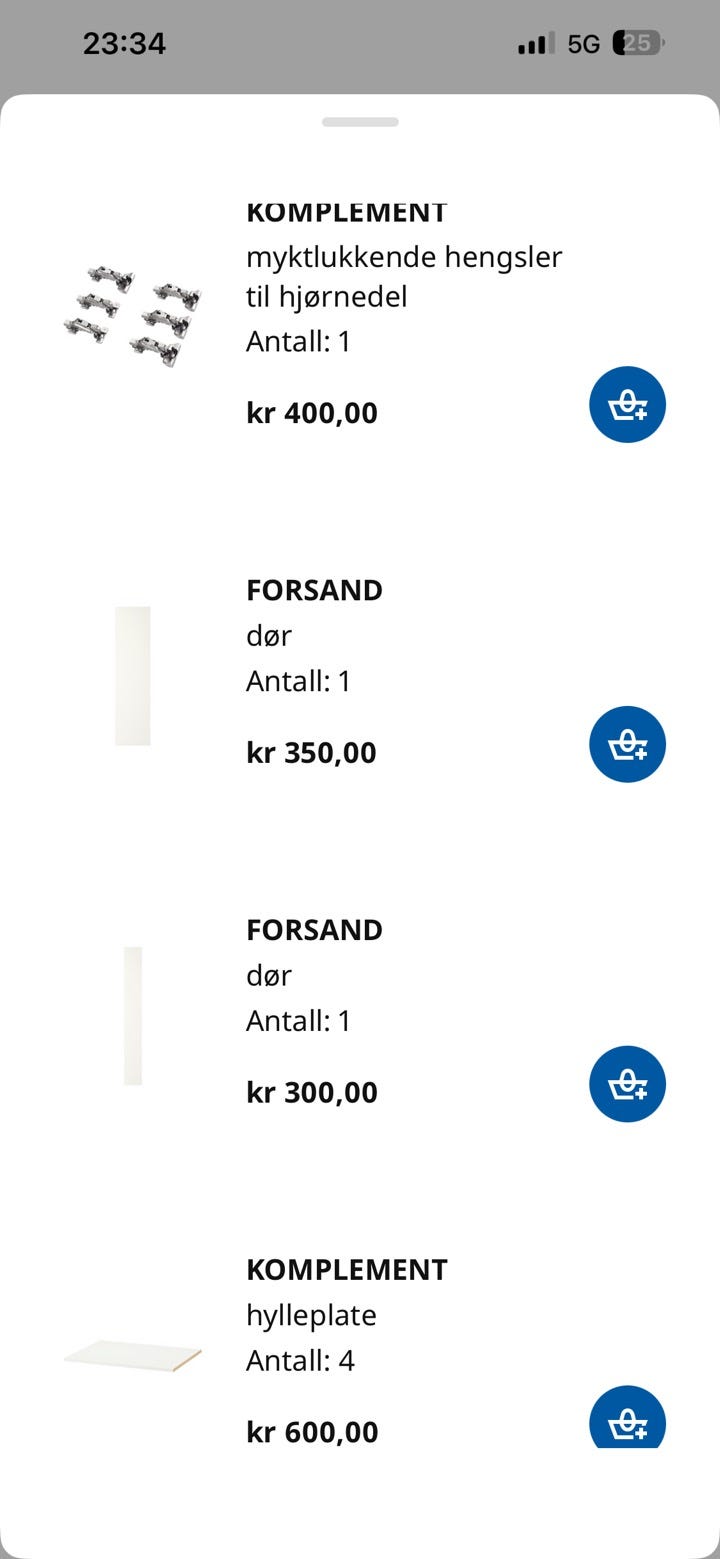Add KOMPLEMENT hinges to cart
This screenshot has width=720, height=1559.
(x=627, y=405)
